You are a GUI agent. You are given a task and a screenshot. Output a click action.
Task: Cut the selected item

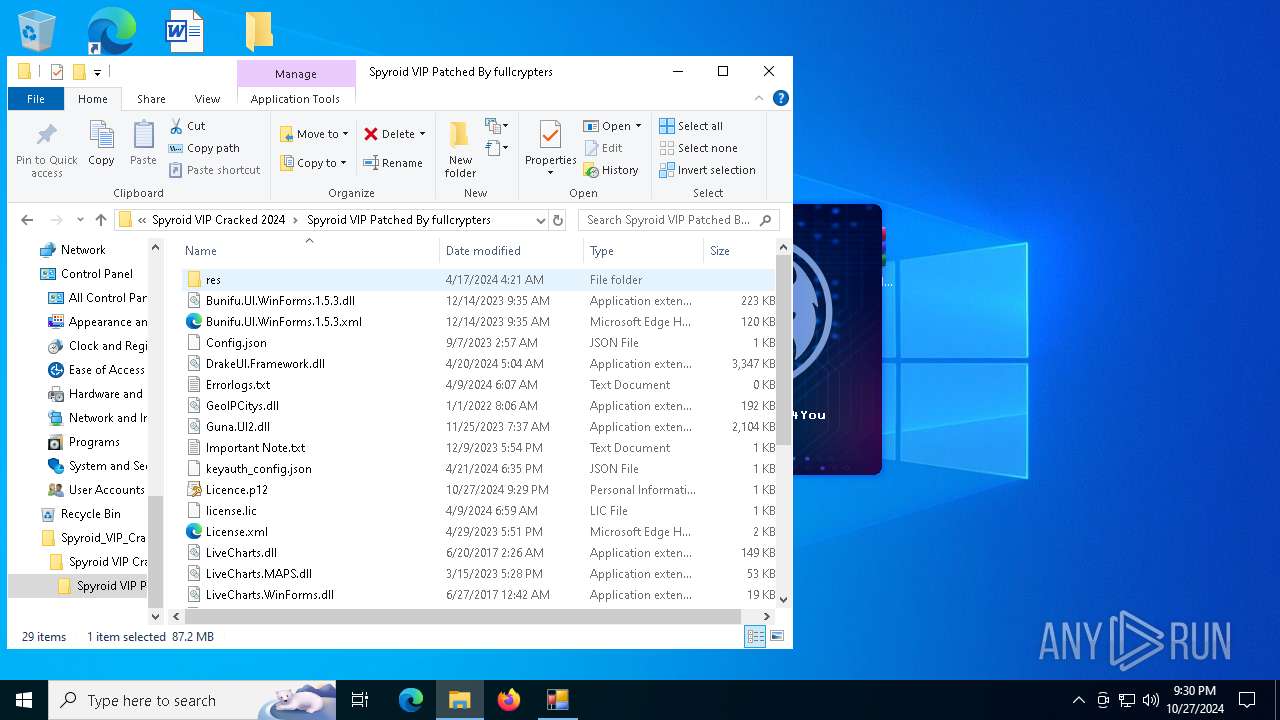187,126
